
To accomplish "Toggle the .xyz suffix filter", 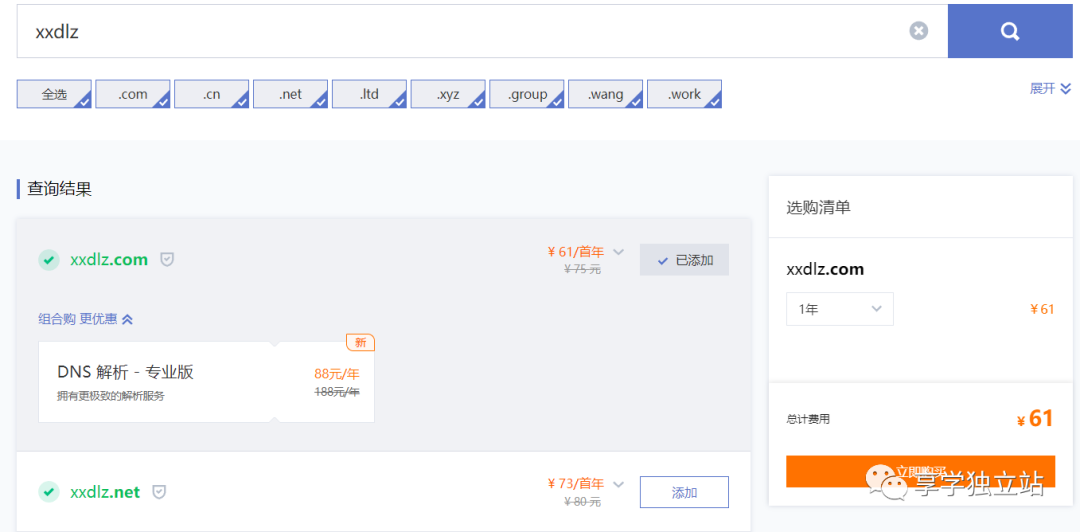I will pos(448,94).
